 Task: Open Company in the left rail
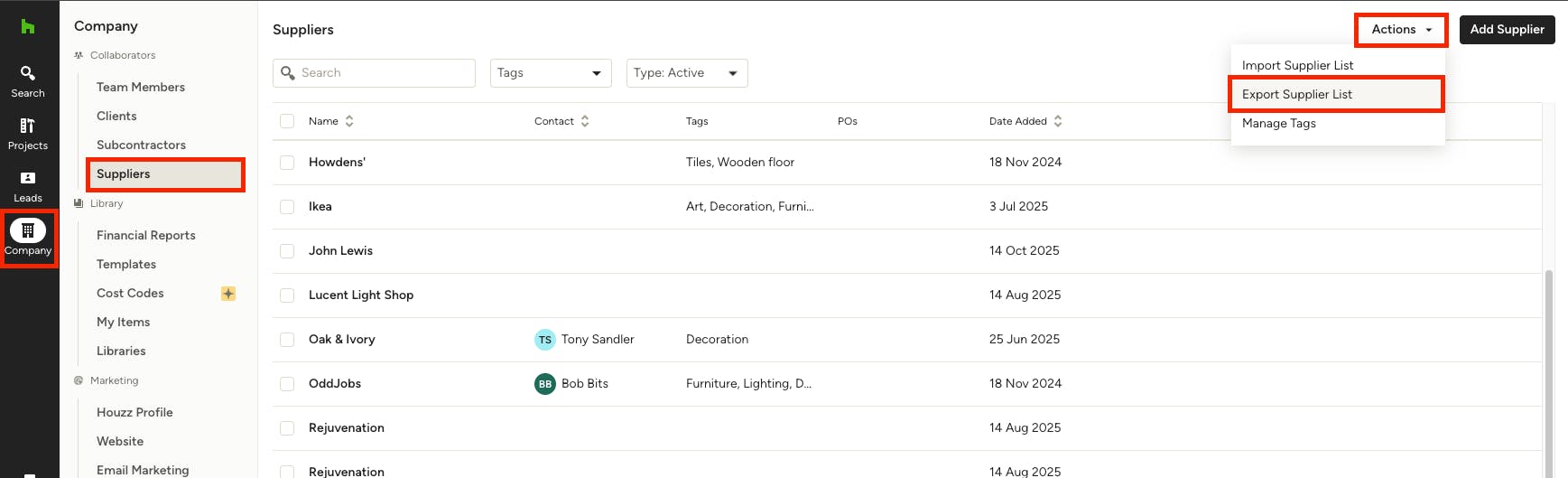click(x=28, y=239)
